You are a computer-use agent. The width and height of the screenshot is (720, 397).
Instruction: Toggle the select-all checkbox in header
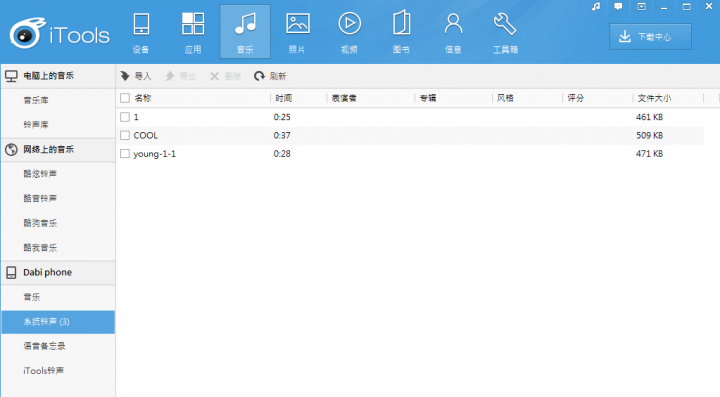(125, 98)
